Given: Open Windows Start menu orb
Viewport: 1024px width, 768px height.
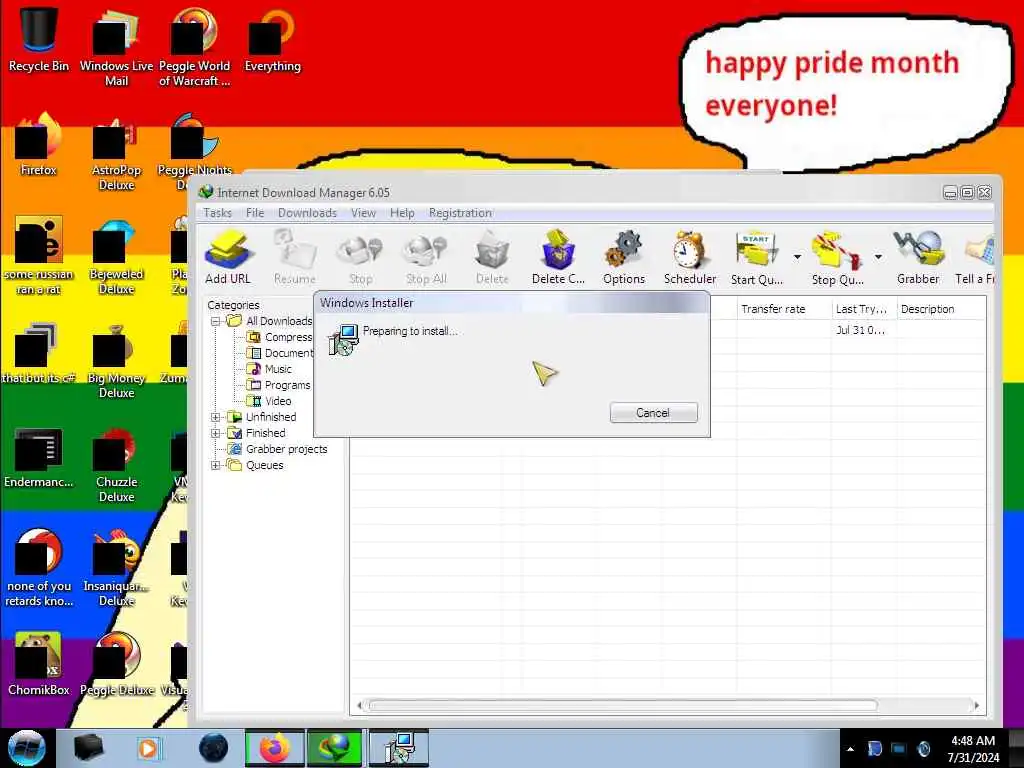Looking at the screenshot, I should 27,748.
